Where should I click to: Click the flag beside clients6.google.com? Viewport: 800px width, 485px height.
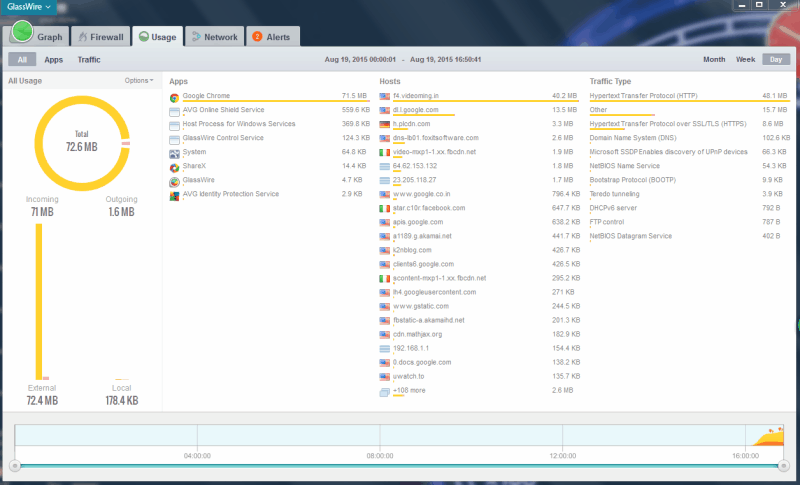click(385, 265)
